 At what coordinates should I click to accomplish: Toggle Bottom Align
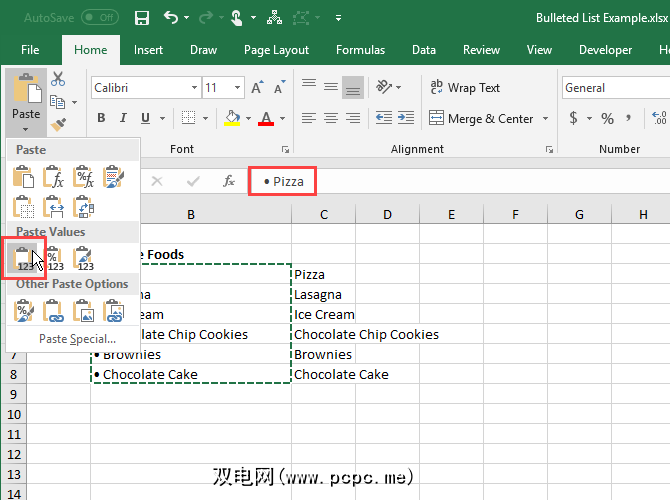(x=353, y=87)
